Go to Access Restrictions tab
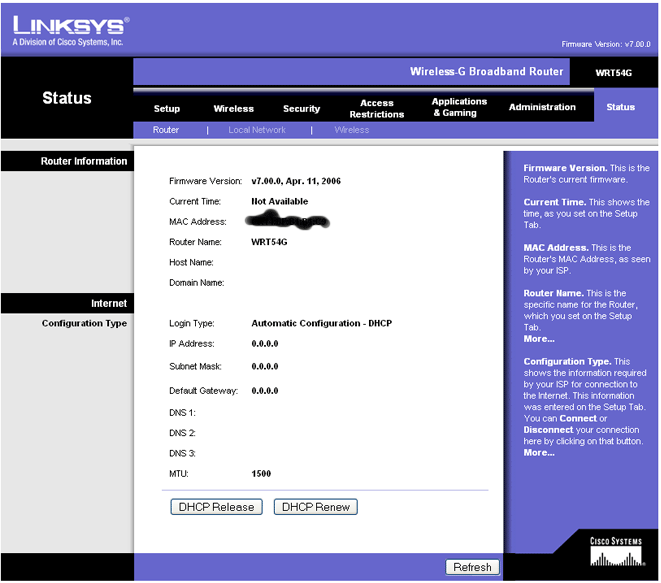 tap(377, 109)
